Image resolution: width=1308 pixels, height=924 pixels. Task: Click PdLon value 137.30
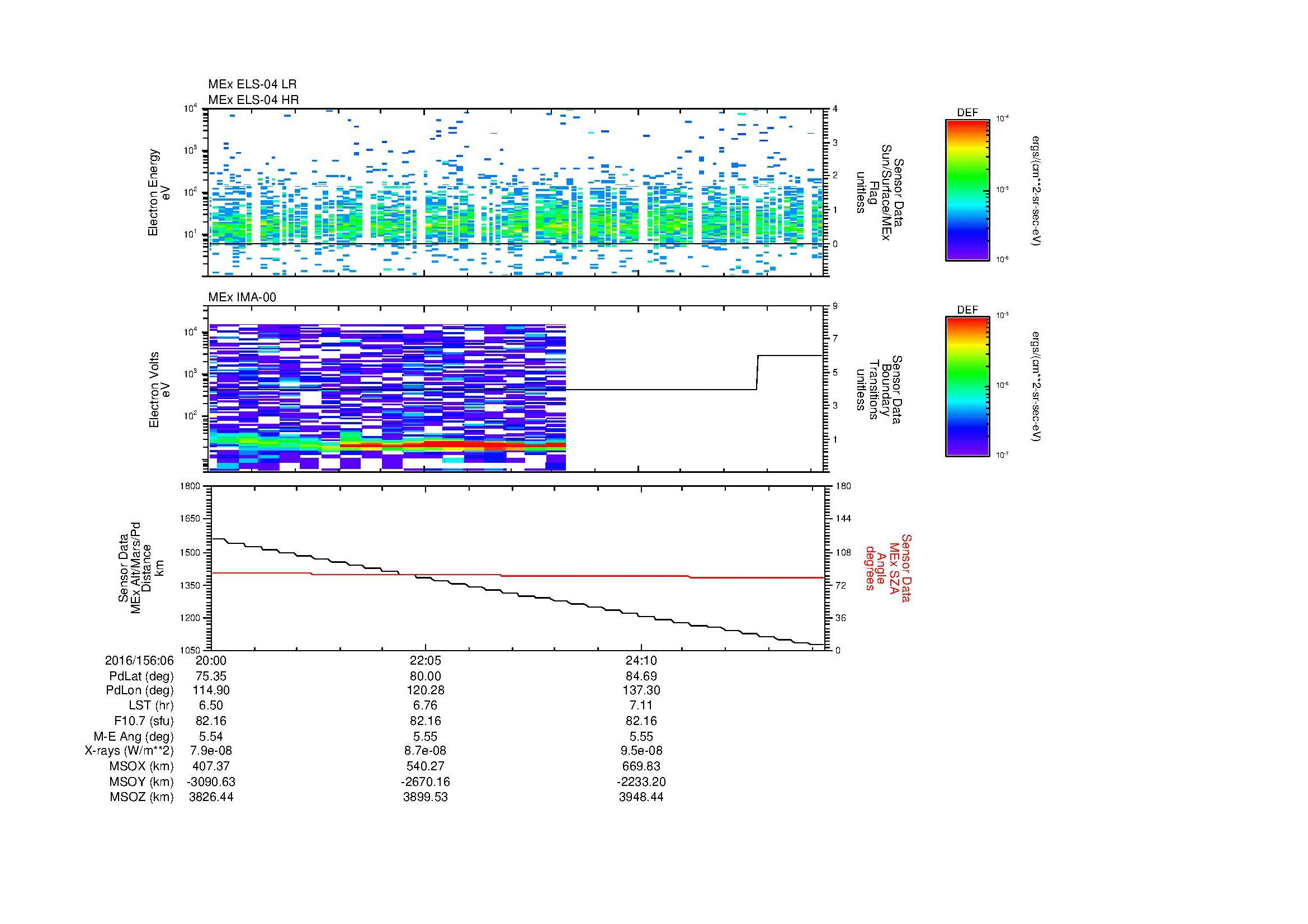click(641, 690)
